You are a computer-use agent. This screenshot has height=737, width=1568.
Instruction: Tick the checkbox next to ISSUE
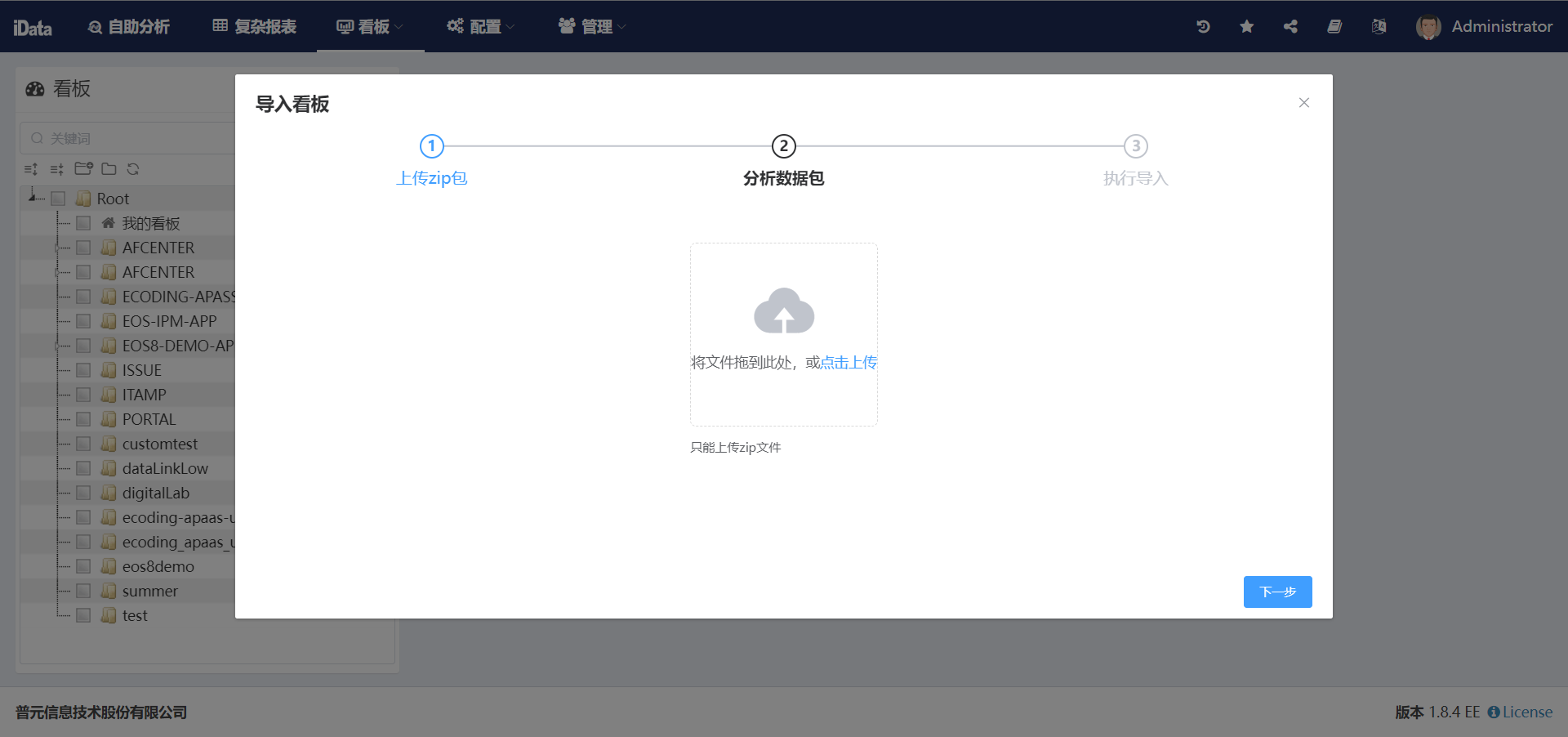click(x=83, y=370)
